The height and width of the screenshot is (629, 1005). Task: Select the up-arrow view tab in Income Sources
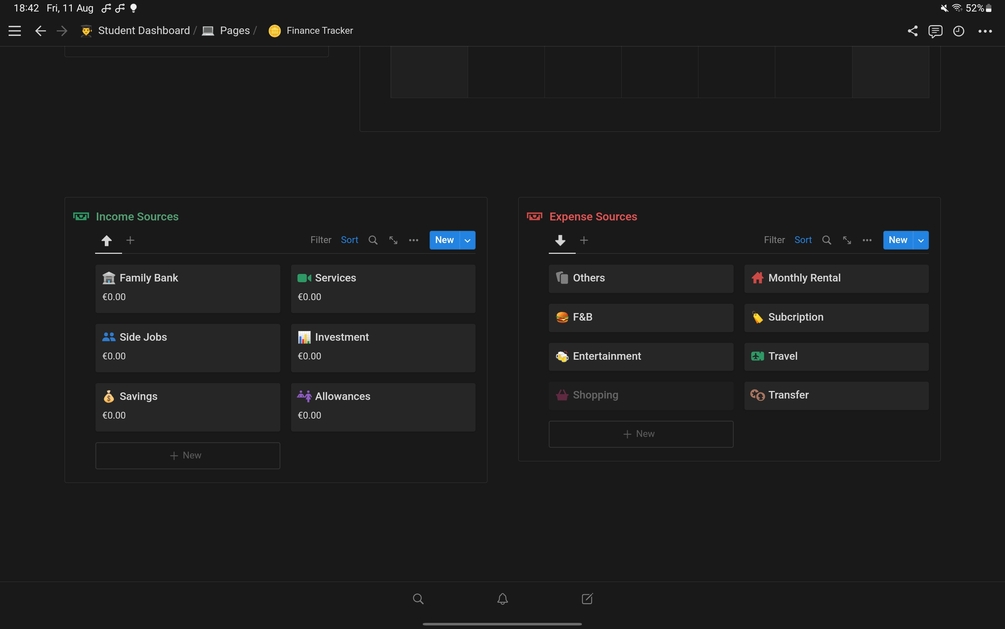(x=107, y=240)
